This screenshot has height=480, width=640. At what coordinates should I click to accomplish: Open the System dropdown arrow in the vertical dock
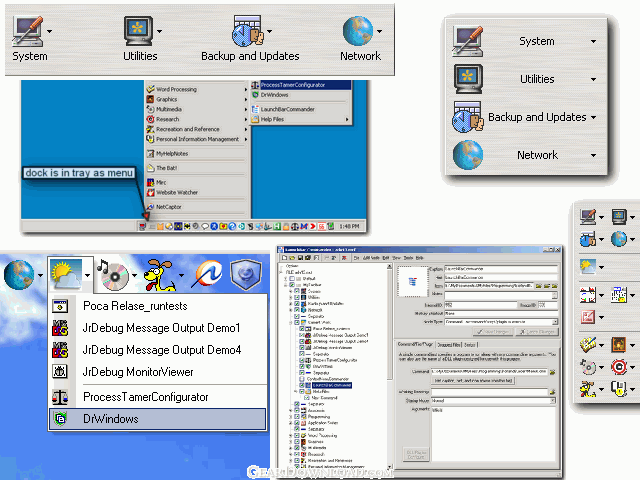pos(593,41)
